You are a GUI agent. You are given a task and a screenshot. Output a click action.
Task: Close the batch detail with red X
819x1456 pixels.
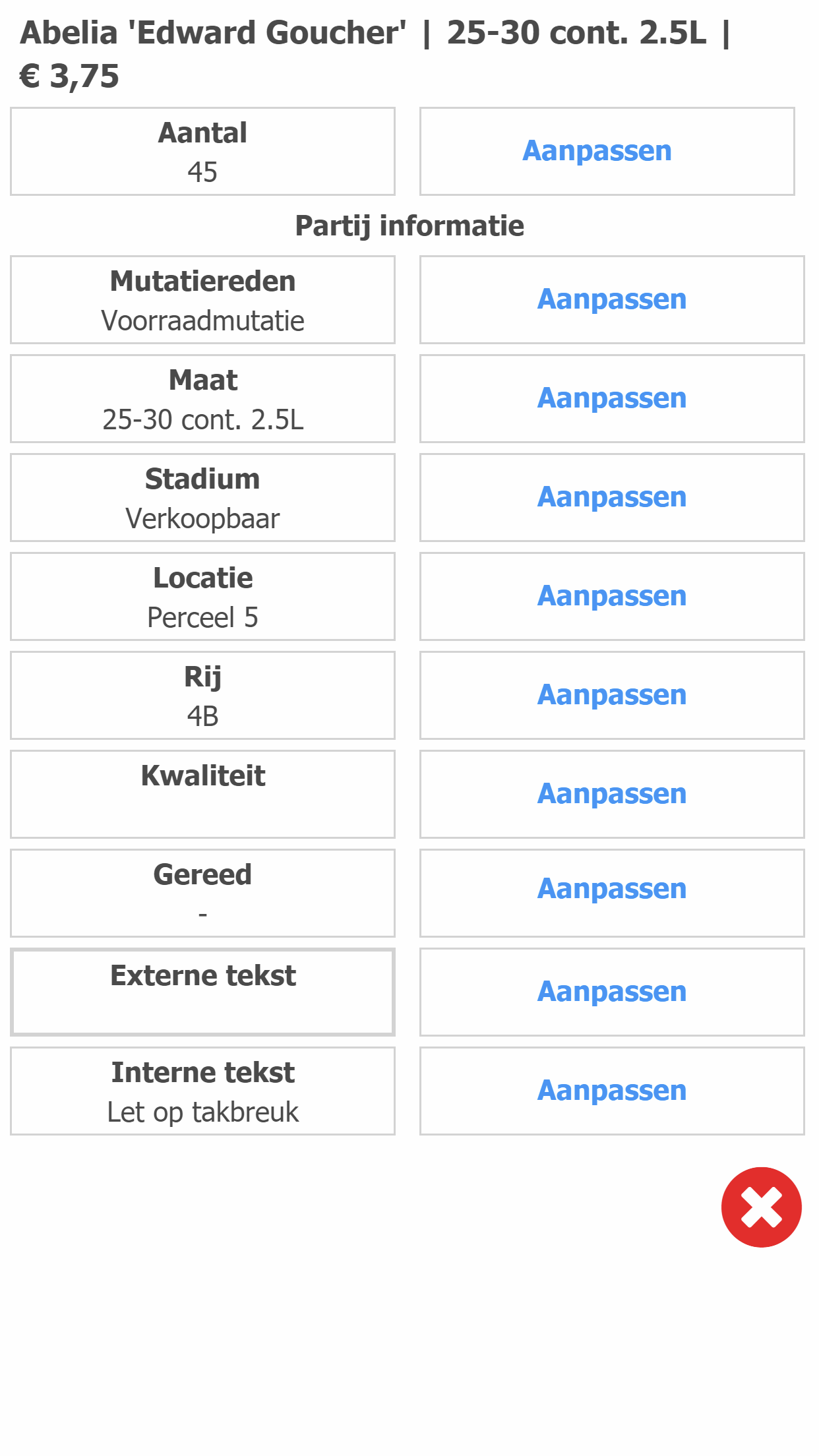tap(761, 1207)
